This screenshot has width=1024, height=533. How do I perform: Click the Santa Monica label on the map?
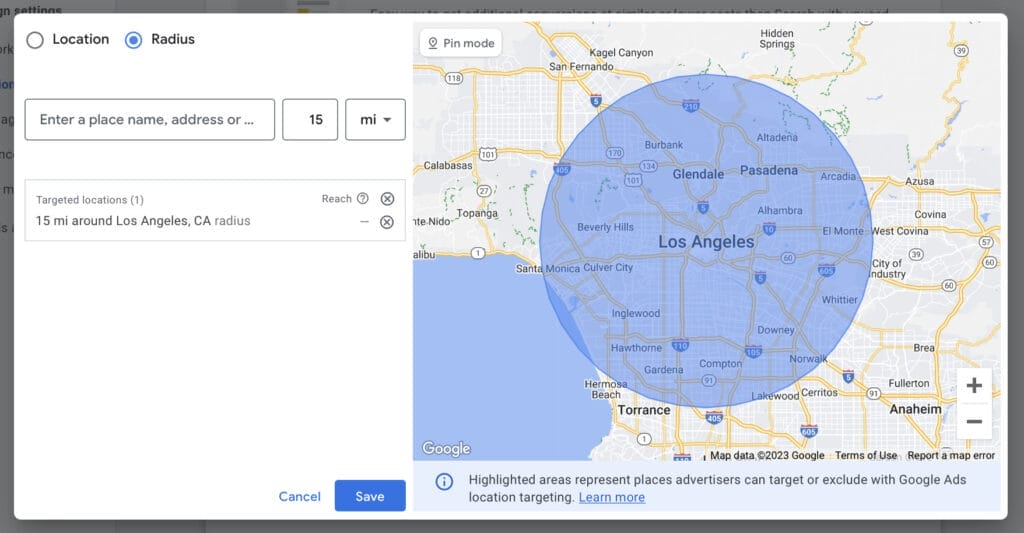tap(547, 268)
